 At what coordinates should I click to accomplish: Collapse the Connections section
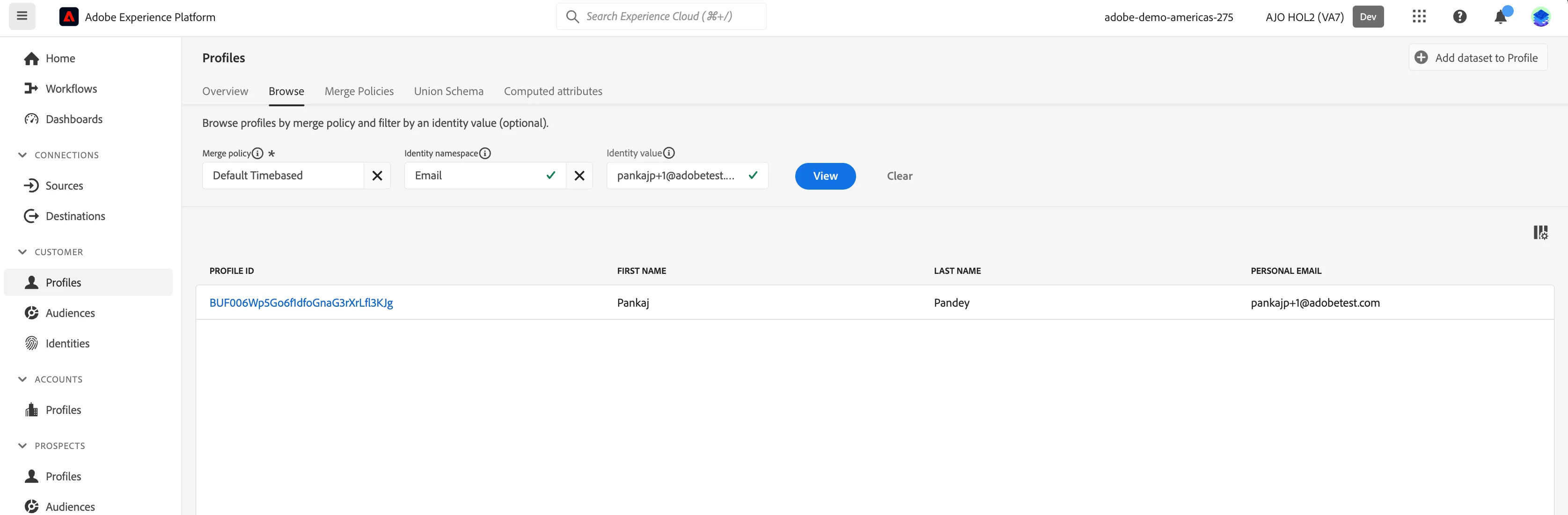coord(22,155)
